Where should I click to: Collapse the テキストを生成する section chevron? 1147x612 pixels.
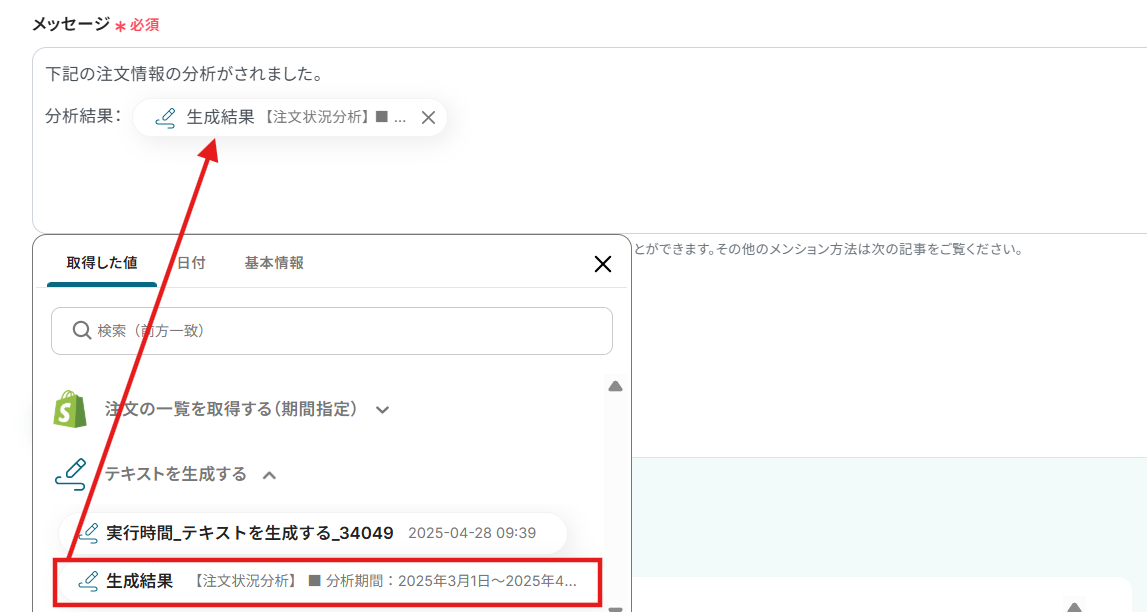[x=269, y=475]
